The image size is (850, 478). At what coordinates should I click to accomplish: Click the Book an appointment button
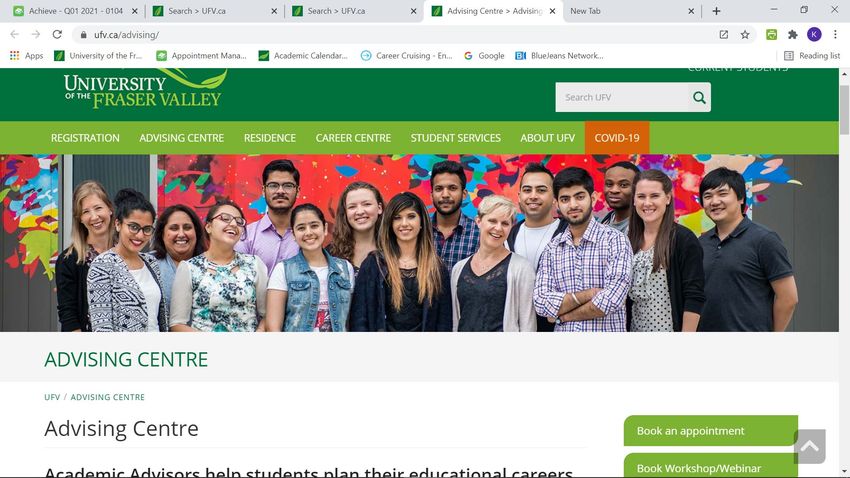pyautogui.click(x=711, y=431)
